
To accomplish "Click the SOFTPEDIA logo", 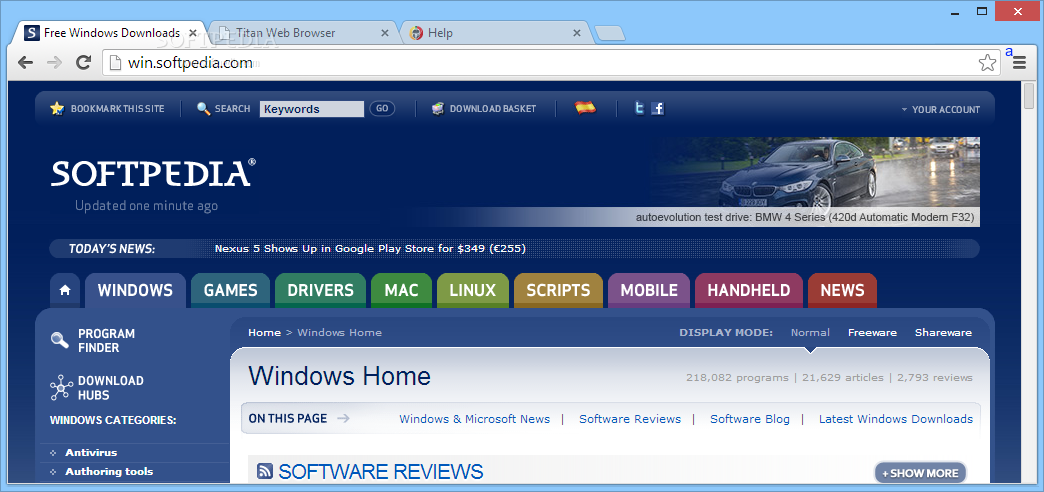I will pyautogui.click(x=153, y=172).
